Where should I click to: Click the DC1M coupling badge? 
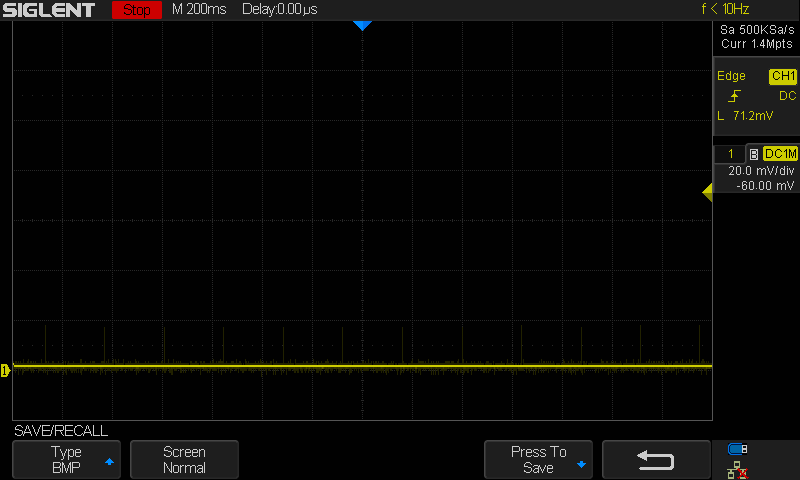780,154
